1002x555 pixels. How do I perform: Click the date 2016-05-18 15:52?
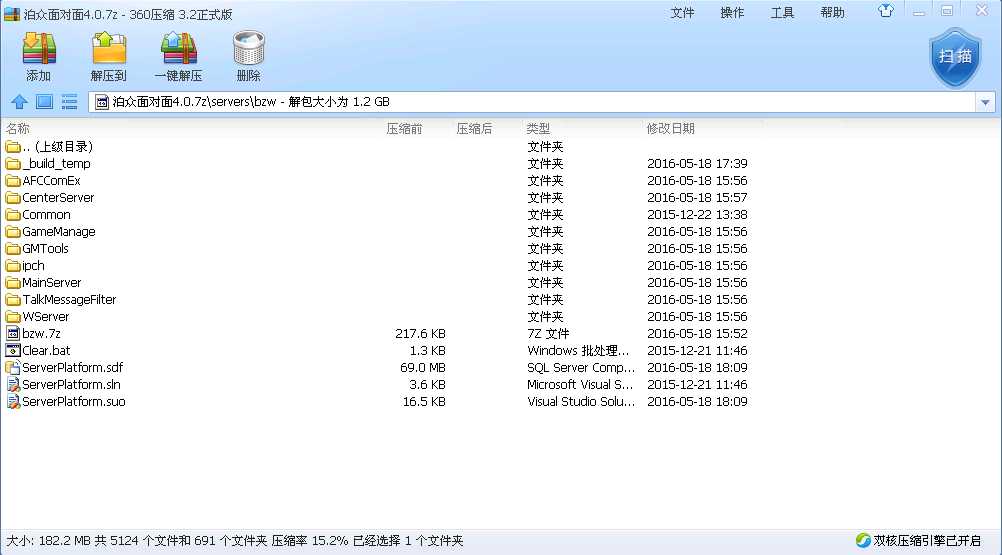point(697,333)
